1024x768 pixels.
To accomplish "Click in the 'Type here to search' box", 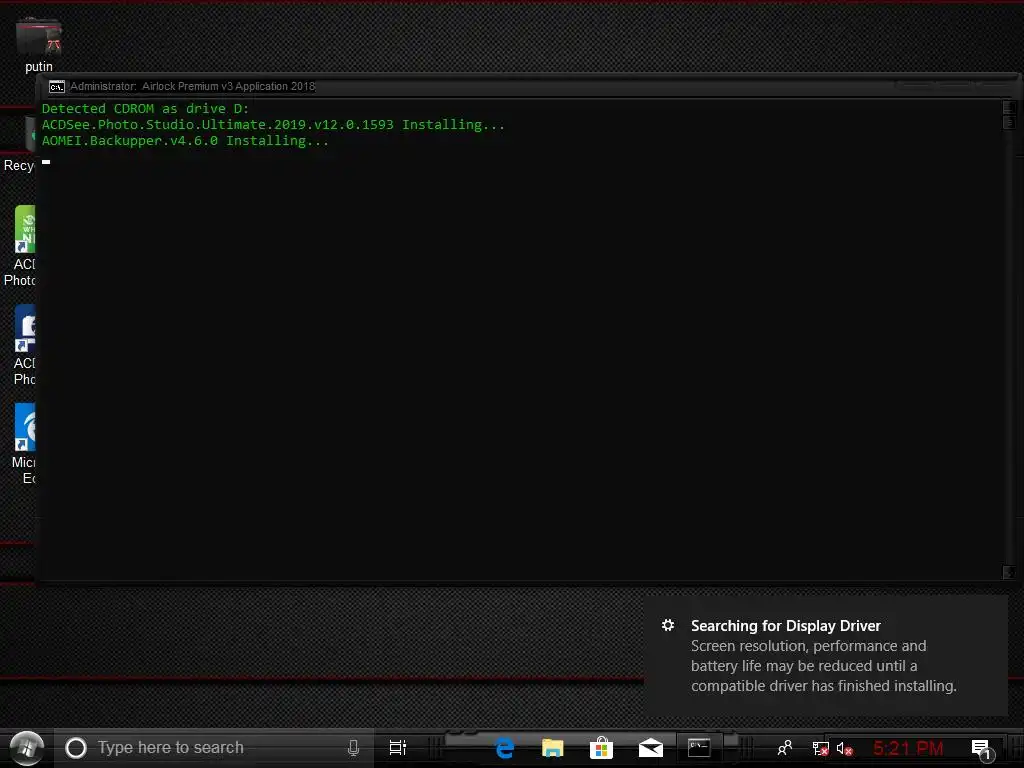I will coord(214,748).
